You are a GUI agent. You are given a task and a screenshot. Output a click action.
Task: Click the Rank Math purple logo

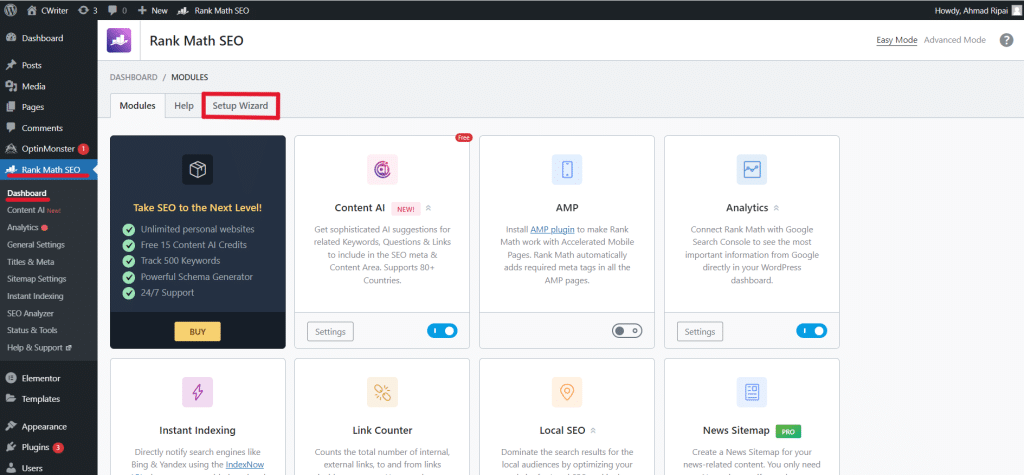coord(119,40)
